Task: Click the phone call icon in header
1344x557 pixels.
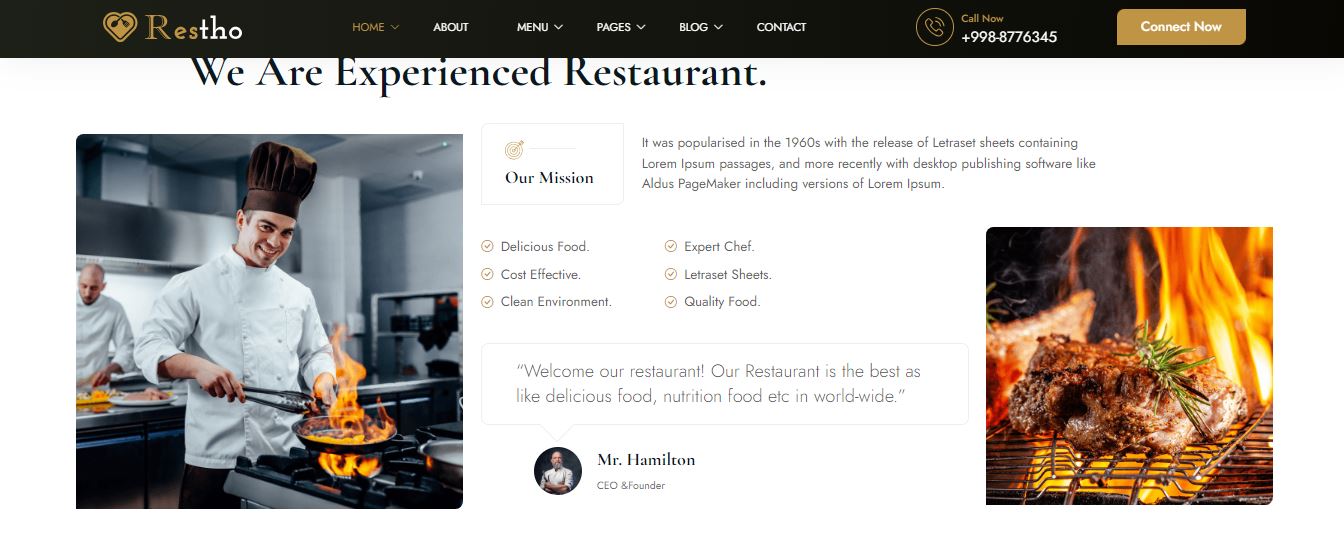Action: (935, 27)
